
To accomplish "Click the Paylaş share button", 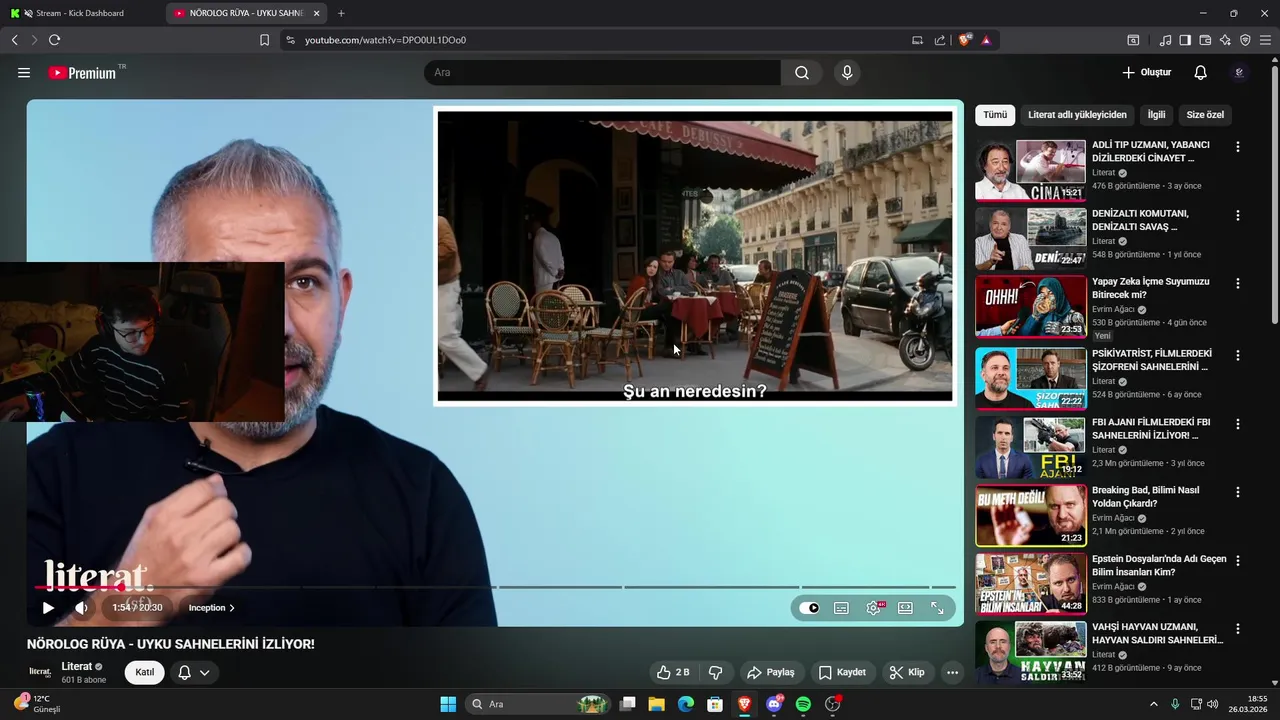I will pos(771,672).
